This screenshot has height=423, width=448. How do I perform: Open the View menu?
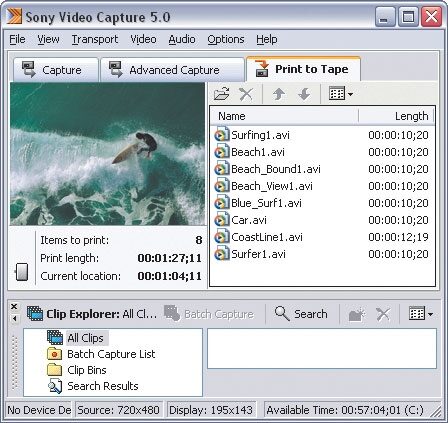48,39
